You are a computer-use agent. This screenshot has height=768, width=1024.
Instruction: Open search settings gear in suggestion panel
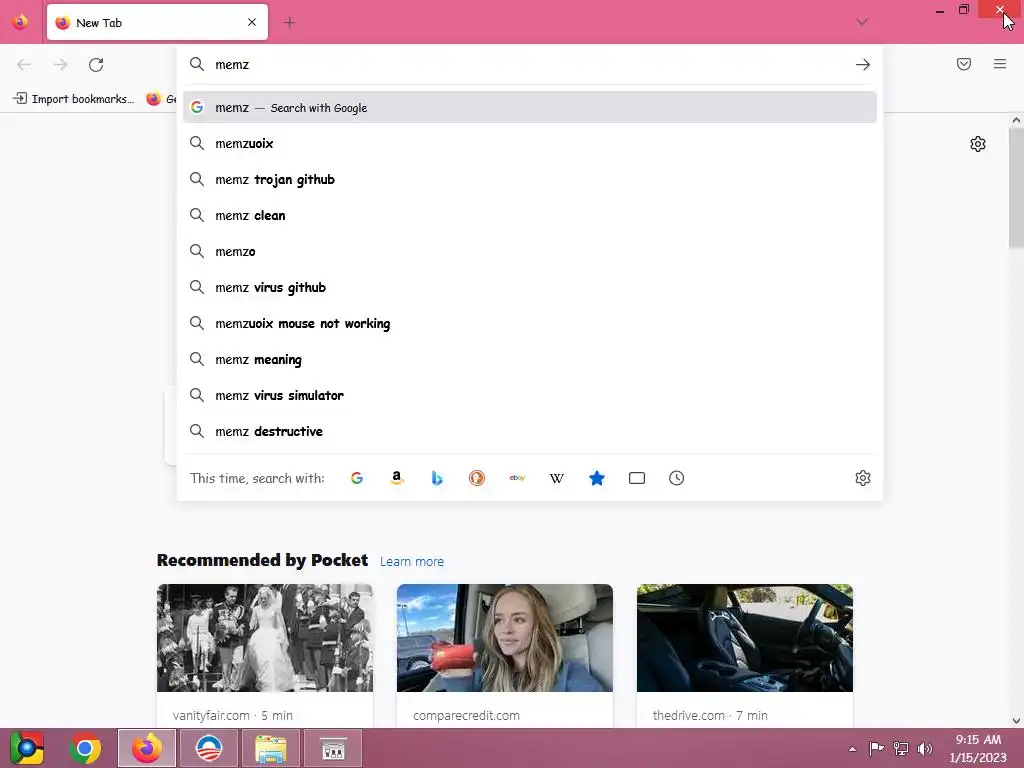[863, 478]
